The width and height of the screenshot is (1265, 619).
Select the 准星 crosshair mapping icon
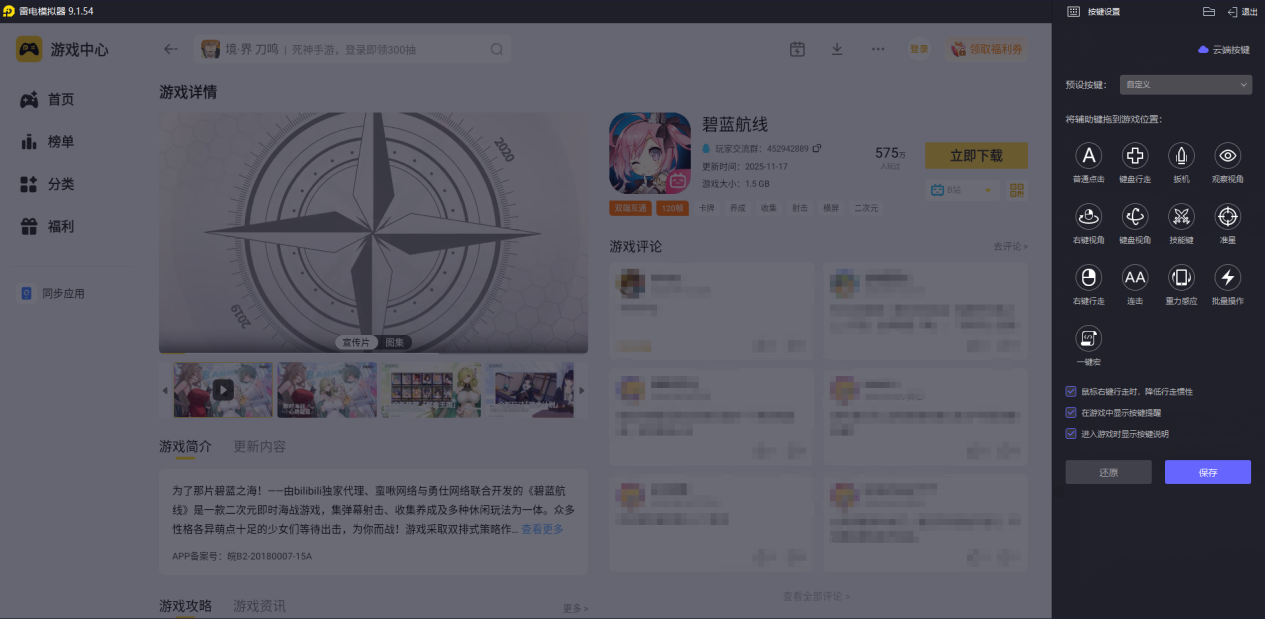[x=1227, y=217]
